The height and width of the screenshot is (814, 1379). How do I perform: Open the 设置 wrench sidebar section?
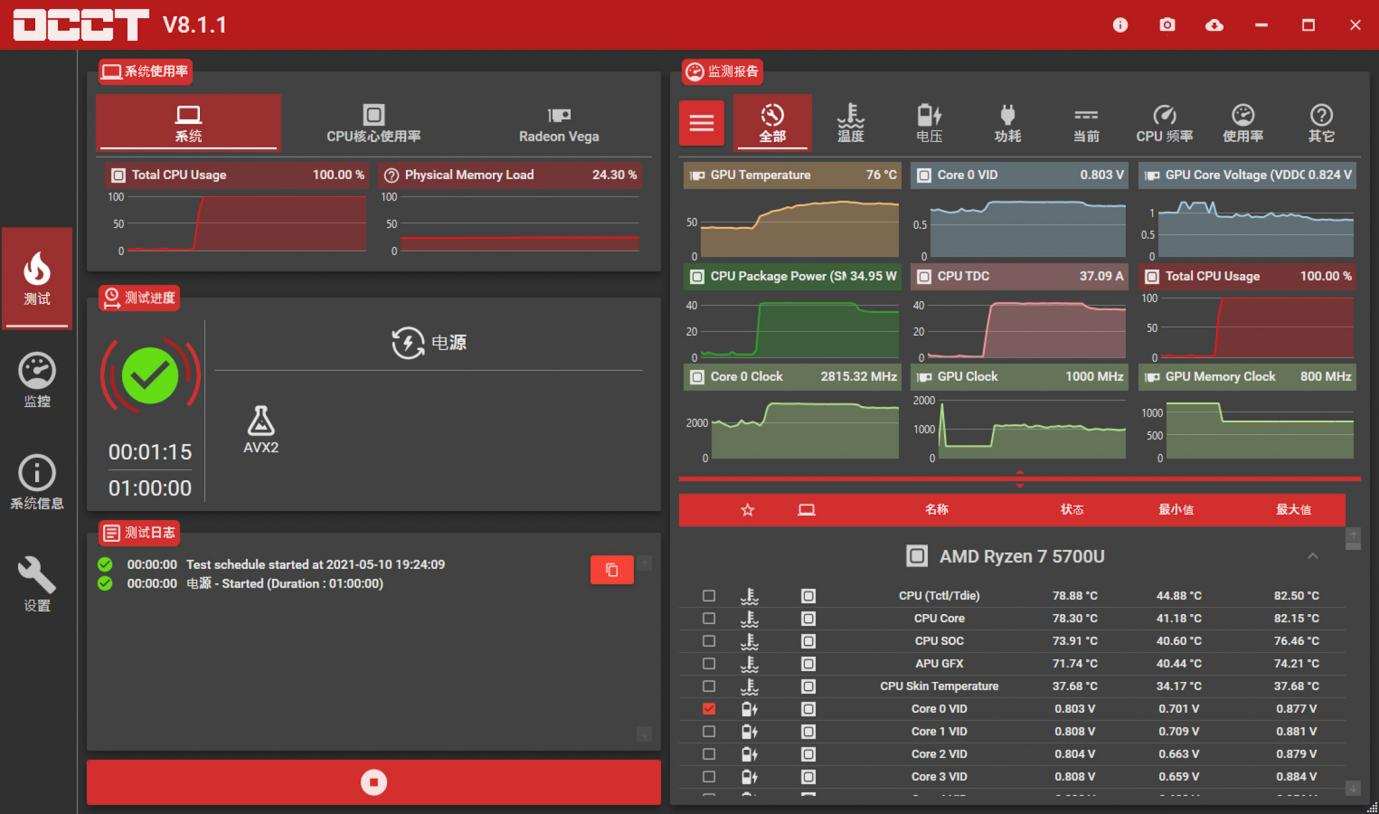tap(37, 585)
